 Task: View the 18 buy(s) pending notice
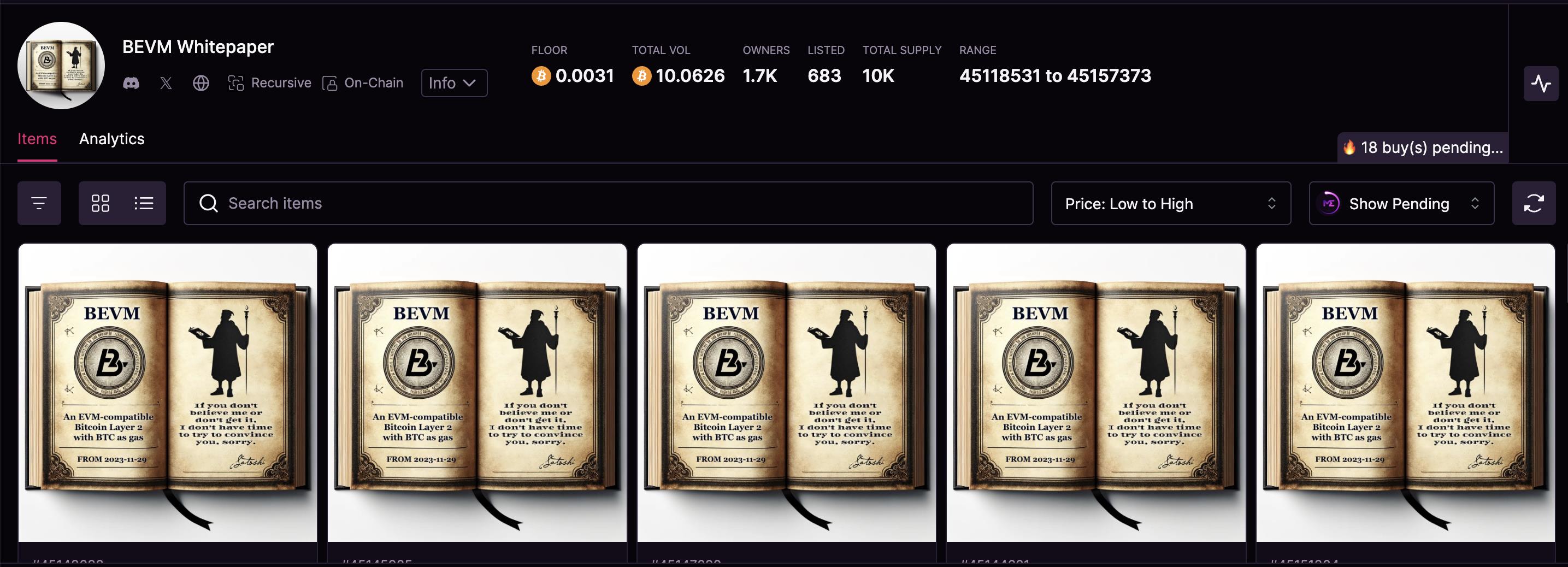1423,147
